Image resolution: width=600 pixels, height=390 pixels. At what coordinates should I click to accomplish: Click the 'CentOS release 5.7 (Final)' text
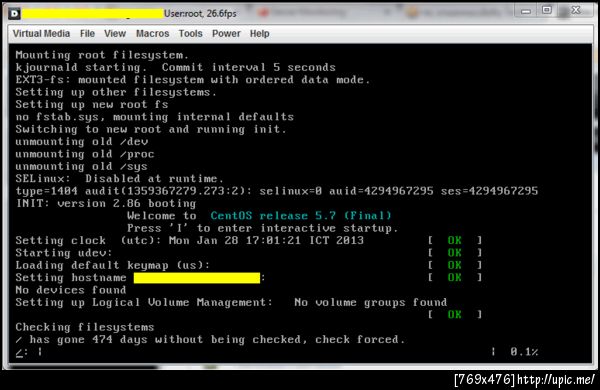(301, 215)
